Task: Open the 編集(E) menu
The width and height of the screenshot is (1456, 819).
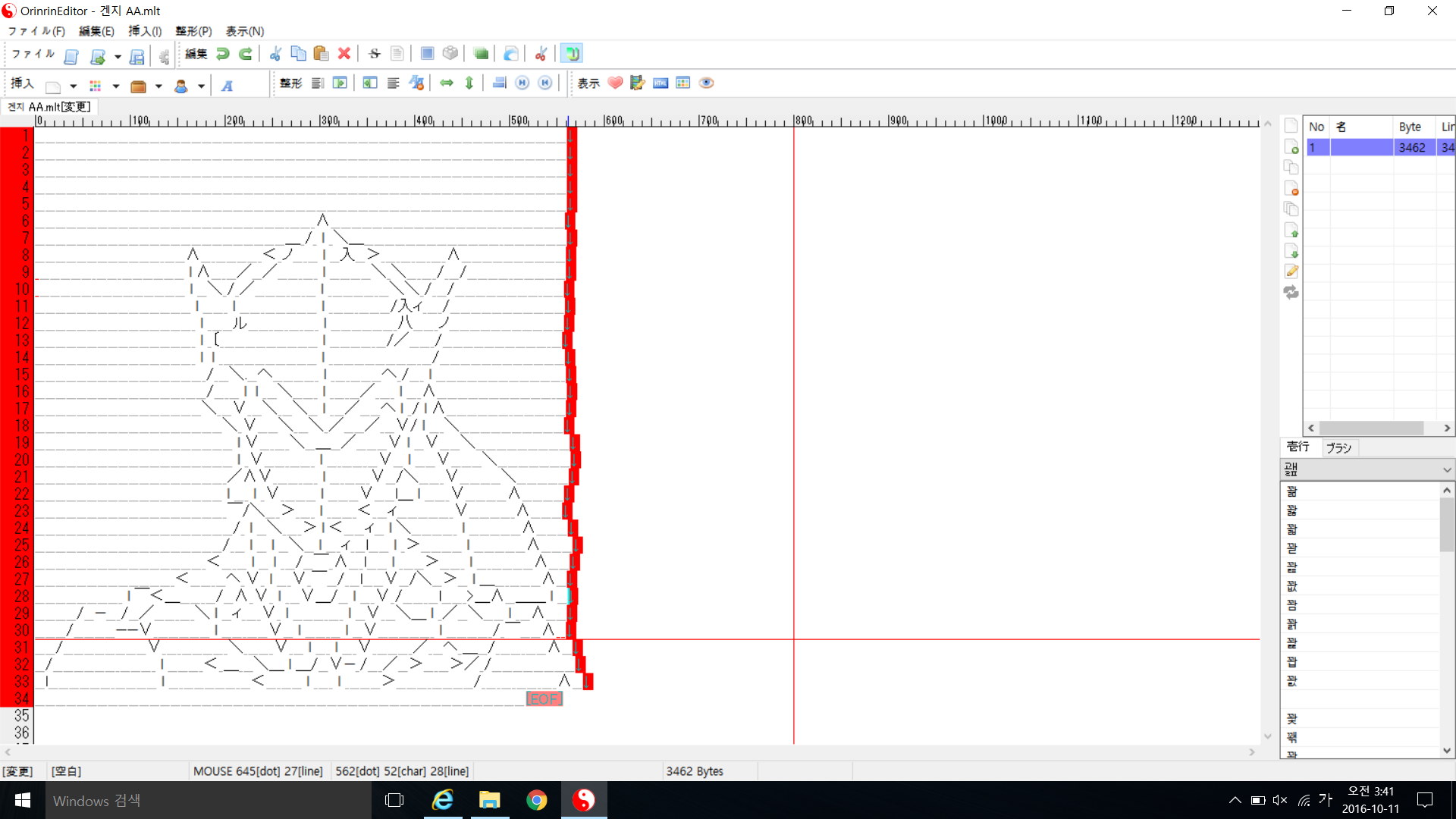Action: [96, 31]
